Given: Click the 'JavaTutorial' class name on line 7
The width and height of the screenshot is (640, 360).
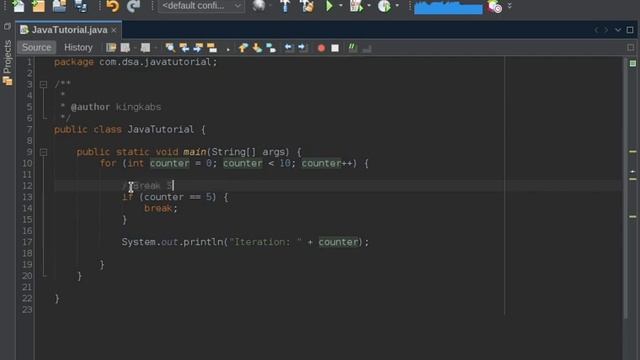Looking at the screenshot, I should pos(161,129).
